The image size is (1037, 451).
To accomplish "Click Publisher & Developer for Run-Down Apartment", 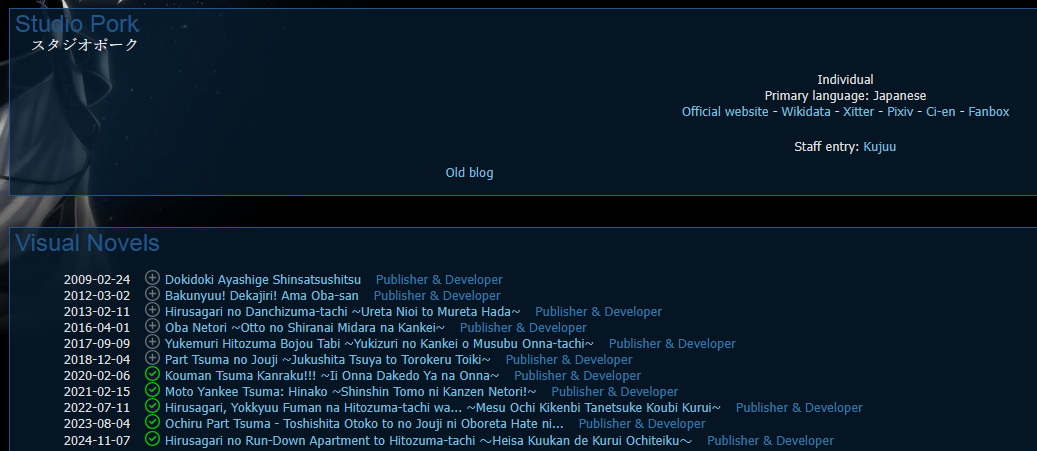I will pos(770,440).
